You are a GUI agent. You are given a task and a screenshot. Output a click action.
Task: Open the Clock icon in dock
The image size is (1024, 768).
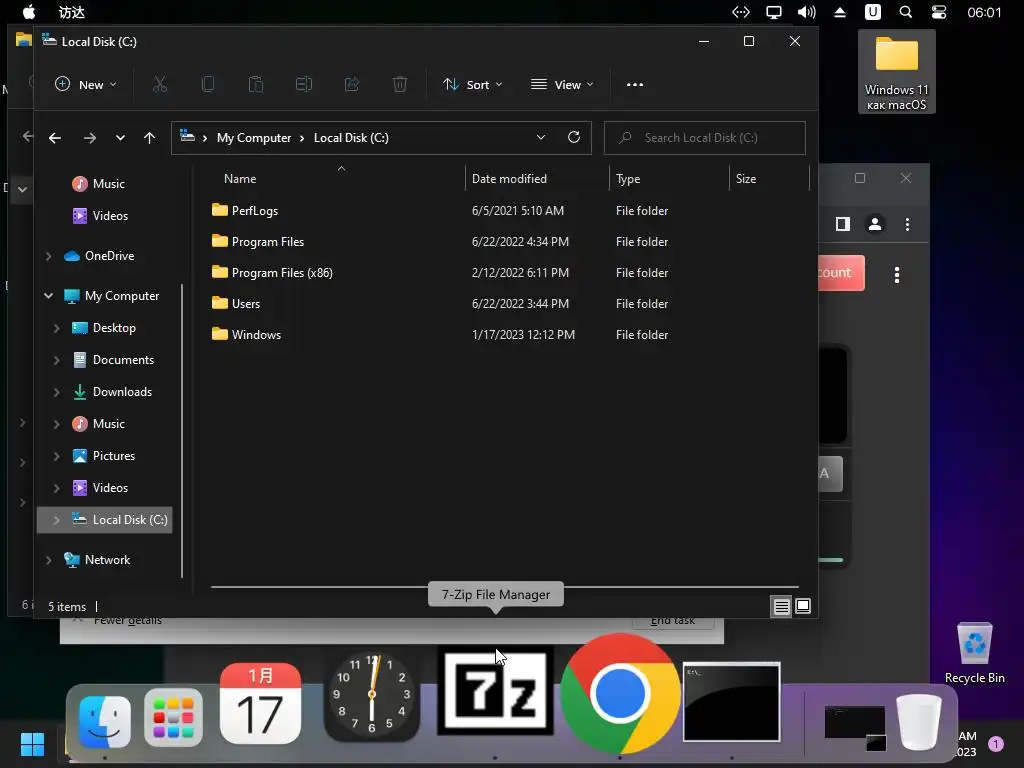click(x=372, y=697)
